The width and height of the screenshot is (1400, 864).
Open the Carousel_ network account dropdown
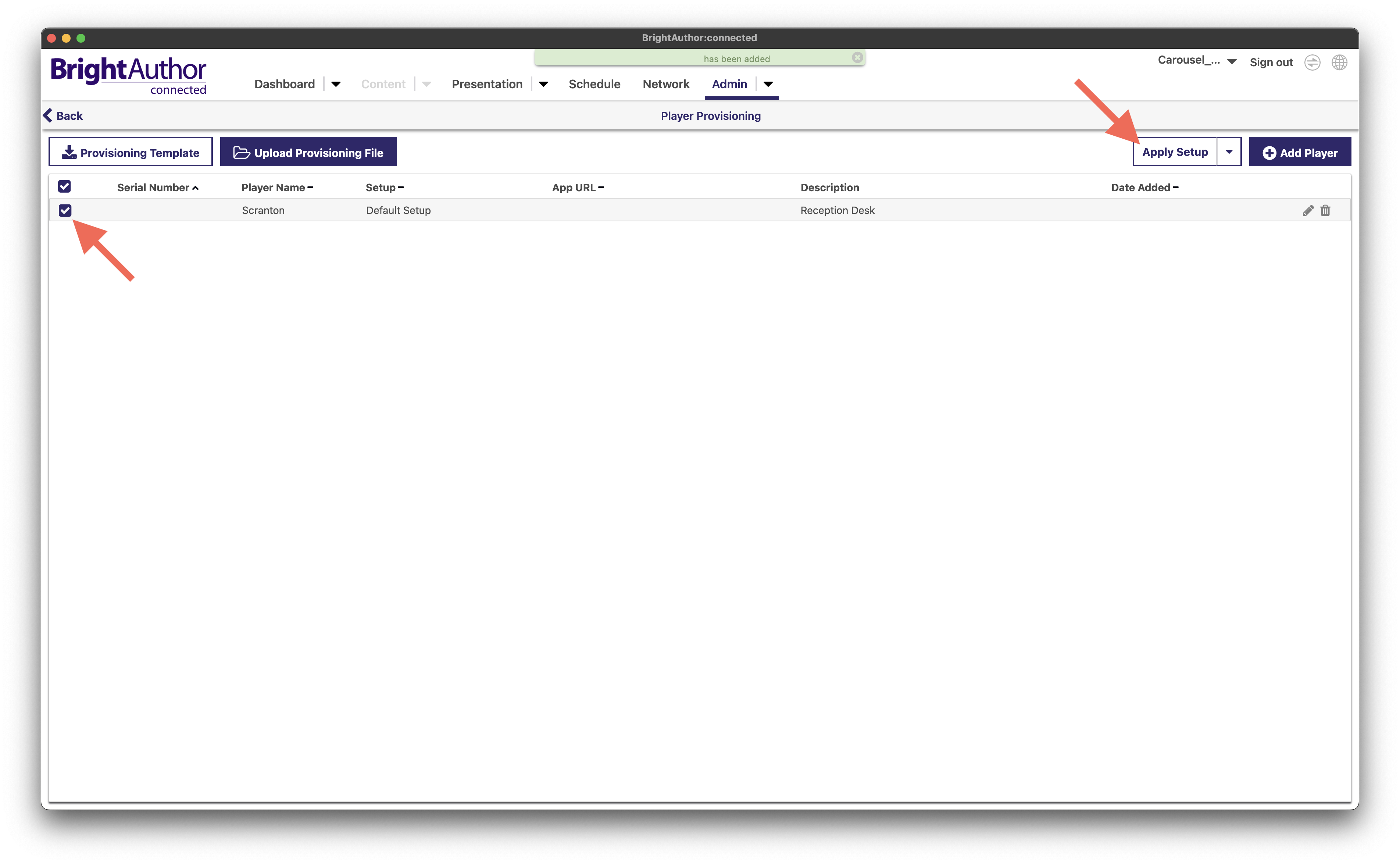(x=1197, y=61)
